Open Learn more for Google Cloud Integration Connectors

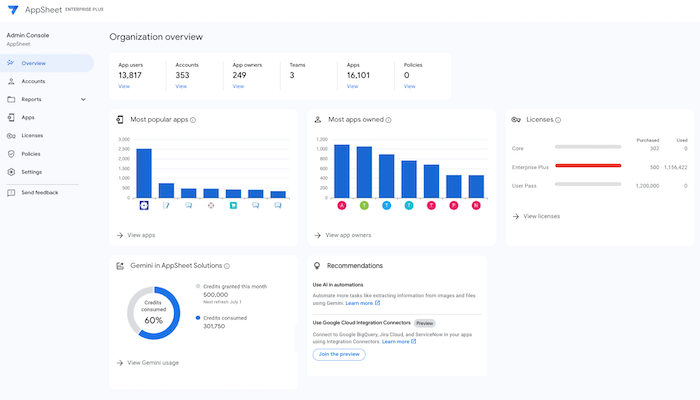point(396,342)
